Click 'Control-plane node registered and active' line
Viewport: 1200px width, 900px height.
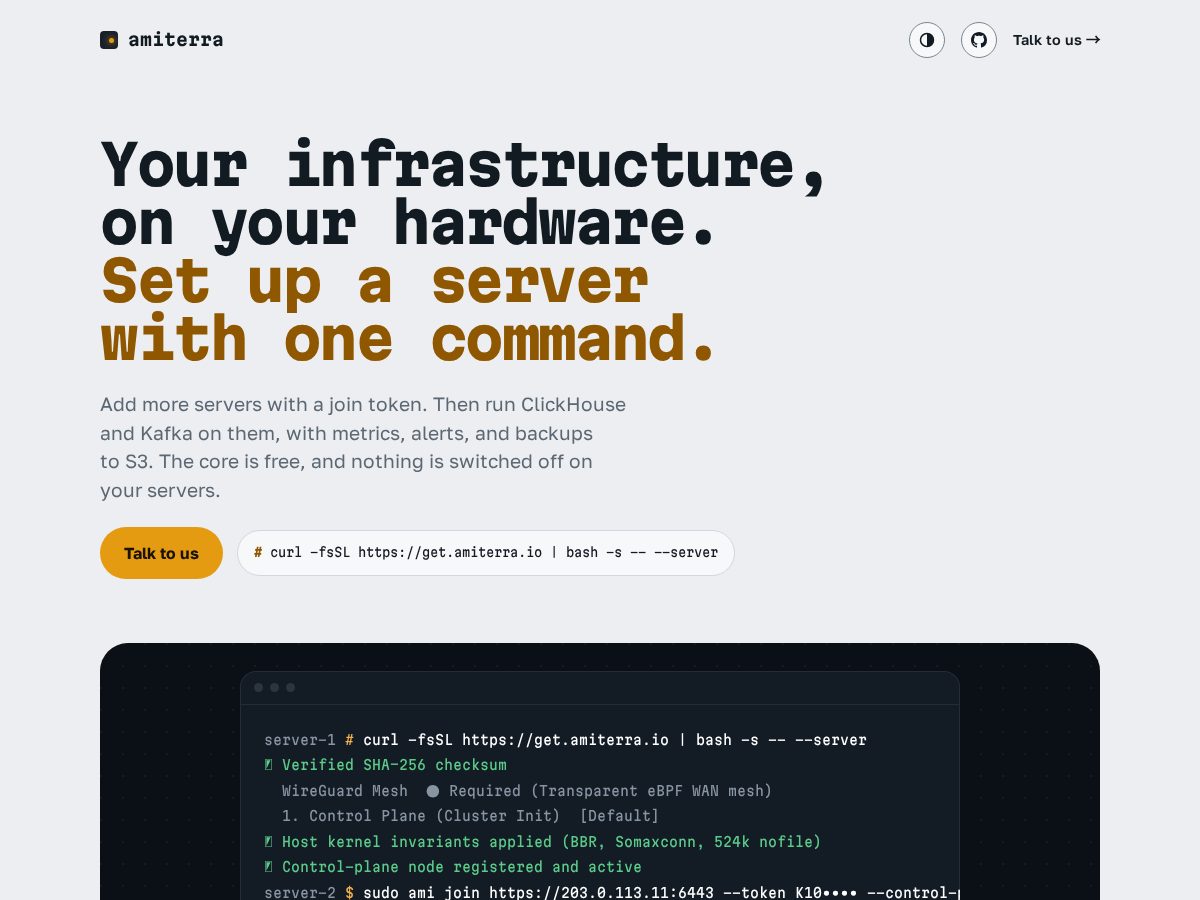pos(453,867)
